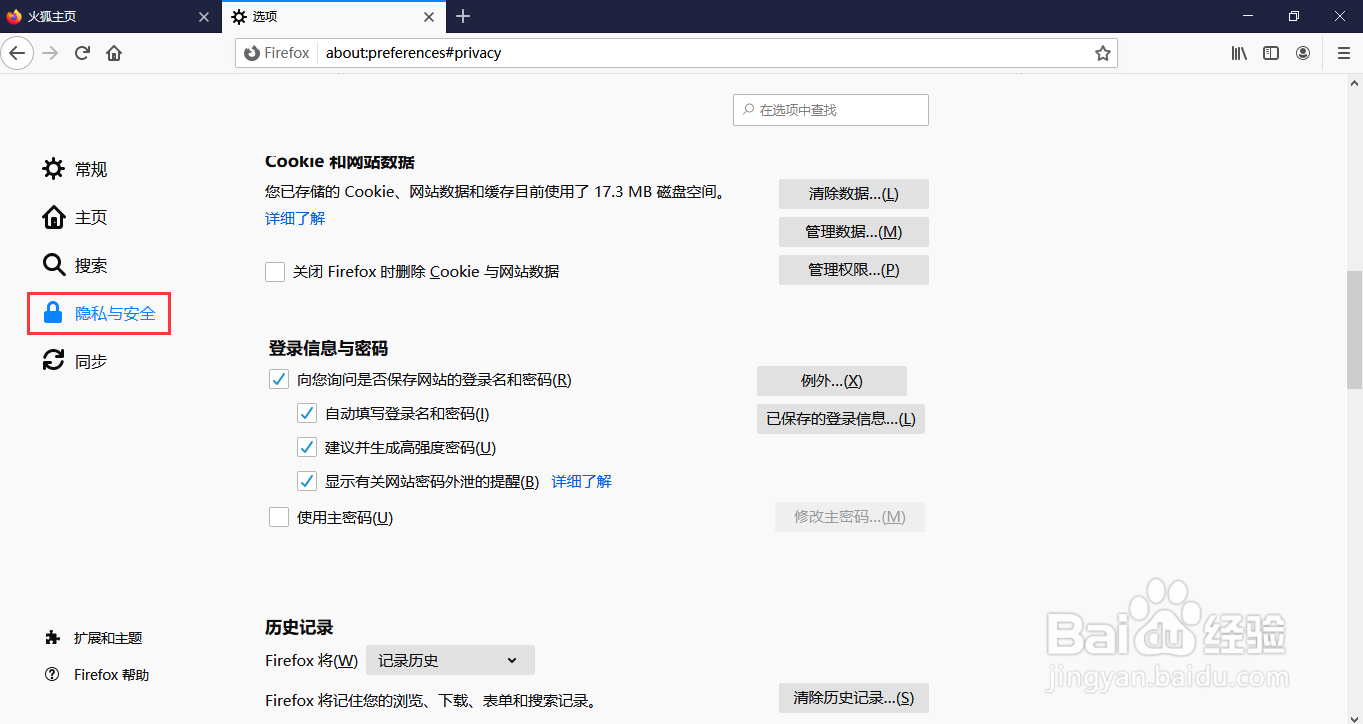1363x724 pixels.
Task: Click the 管理数据 button
Action: [854, 232]
